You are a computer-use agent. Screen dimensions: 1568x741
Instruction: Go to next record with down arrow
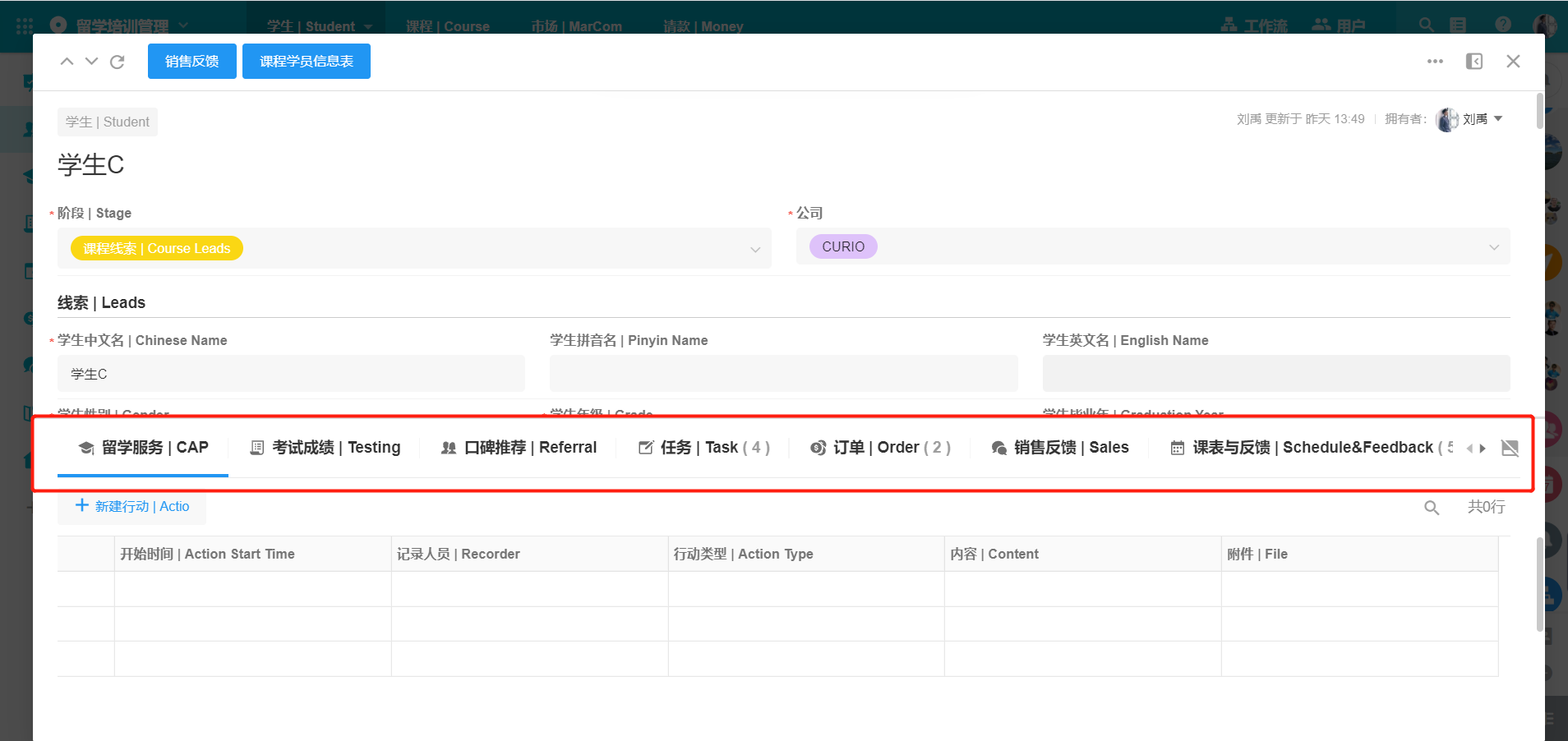click(x=92, y=62)
